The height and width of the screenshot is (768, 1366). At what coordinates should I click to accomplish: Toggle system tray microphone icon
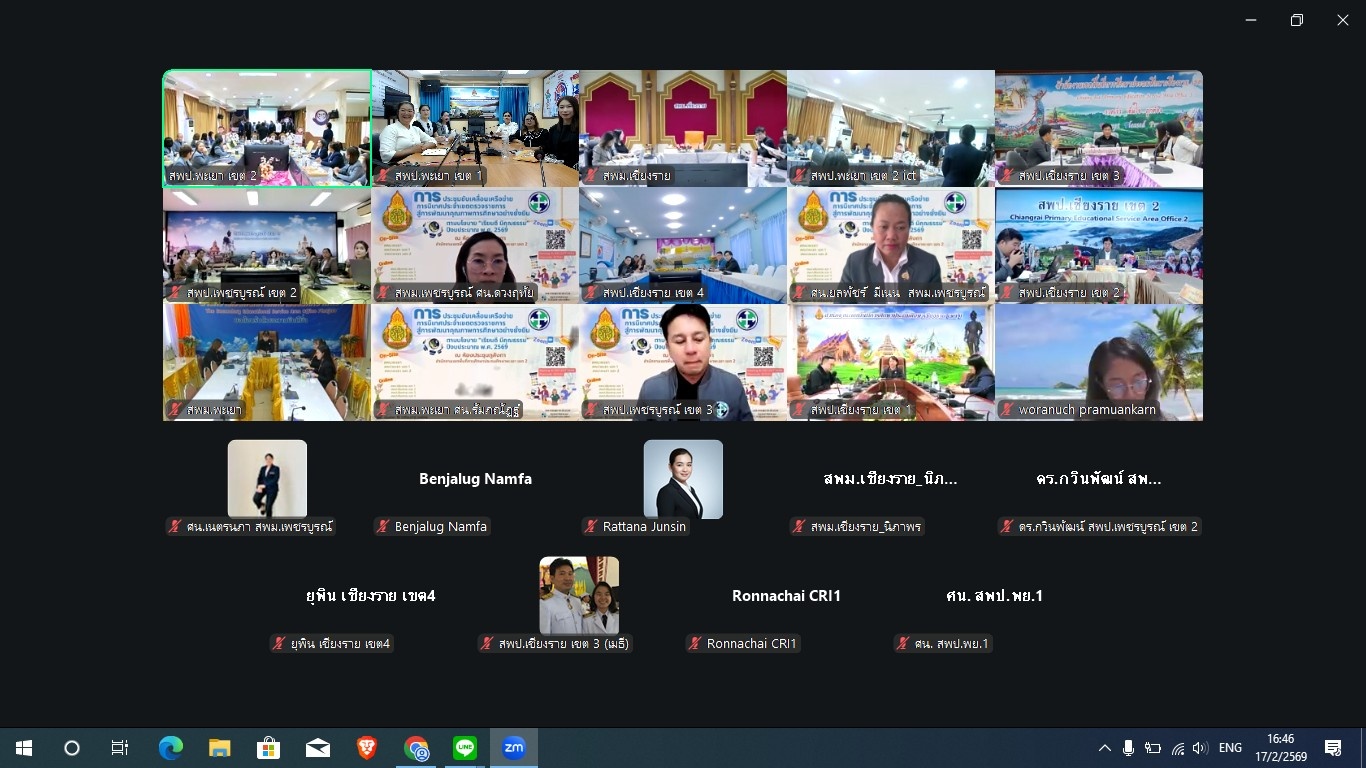click(1128, 748)
